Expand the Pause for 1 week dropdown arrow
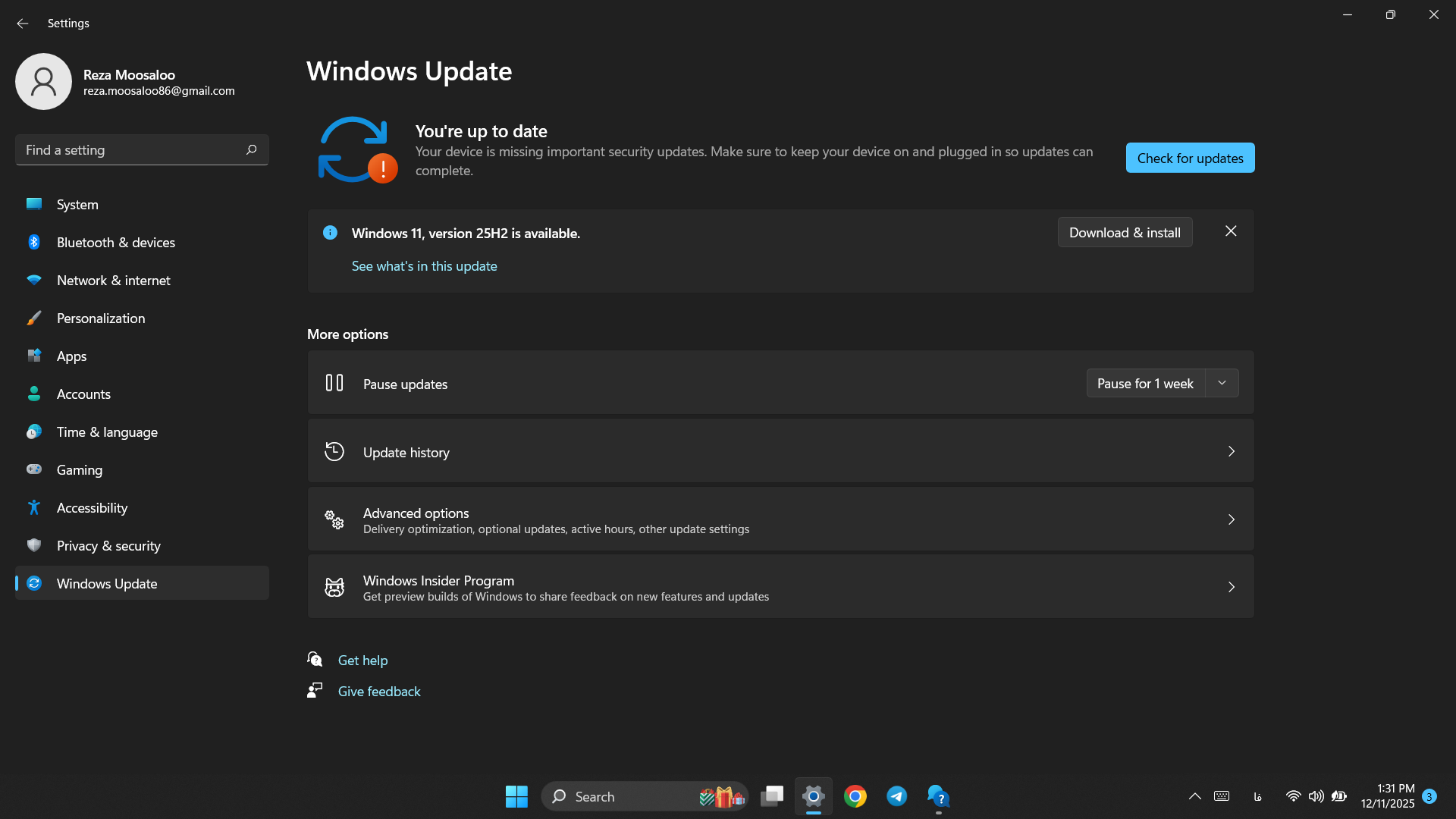The height and width of the screenshot is (819, 1456). 1222,383
